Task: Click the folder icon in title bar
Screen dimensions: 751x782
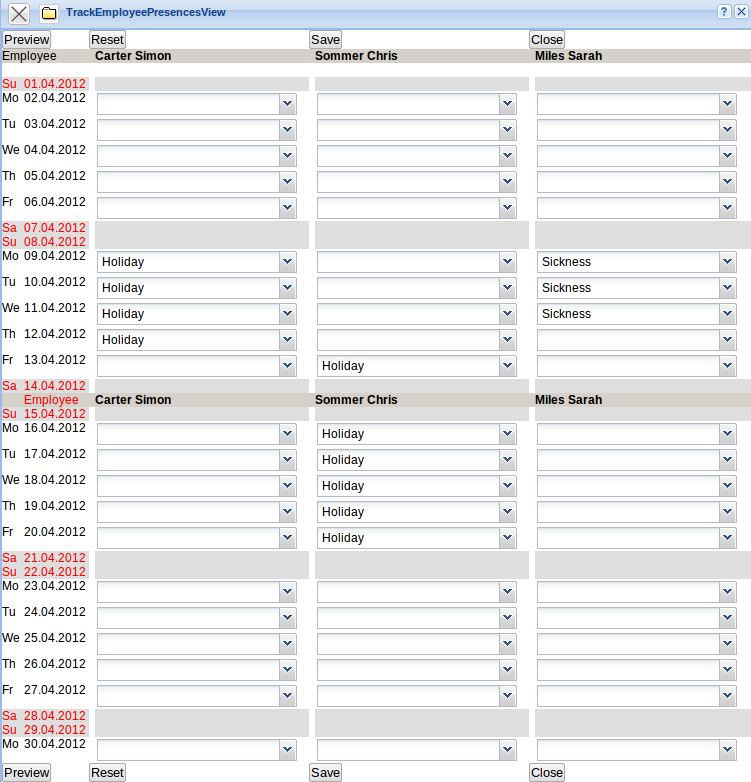Action: 48,13
